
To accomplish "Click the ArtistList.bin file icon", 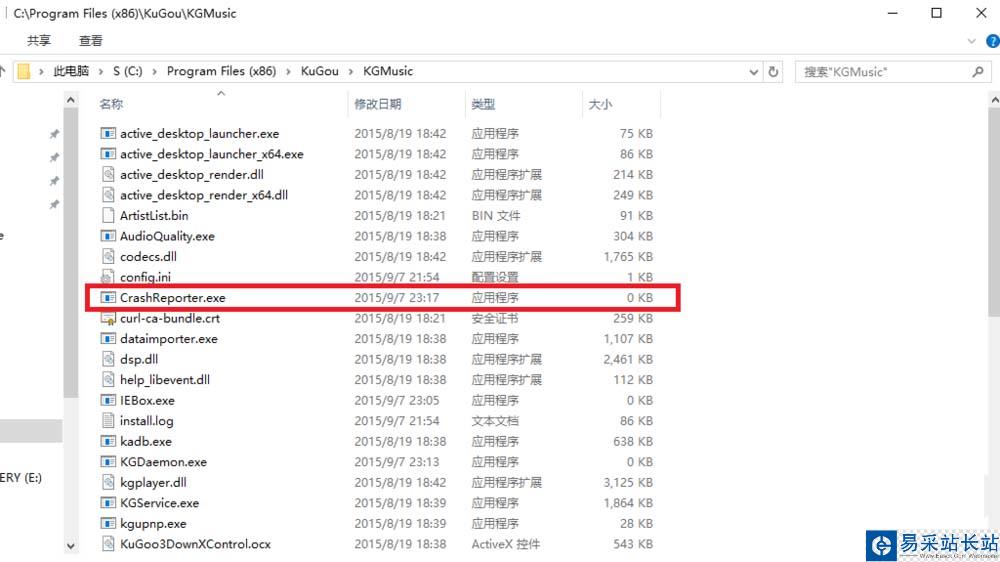I will [x=108, y=215].
